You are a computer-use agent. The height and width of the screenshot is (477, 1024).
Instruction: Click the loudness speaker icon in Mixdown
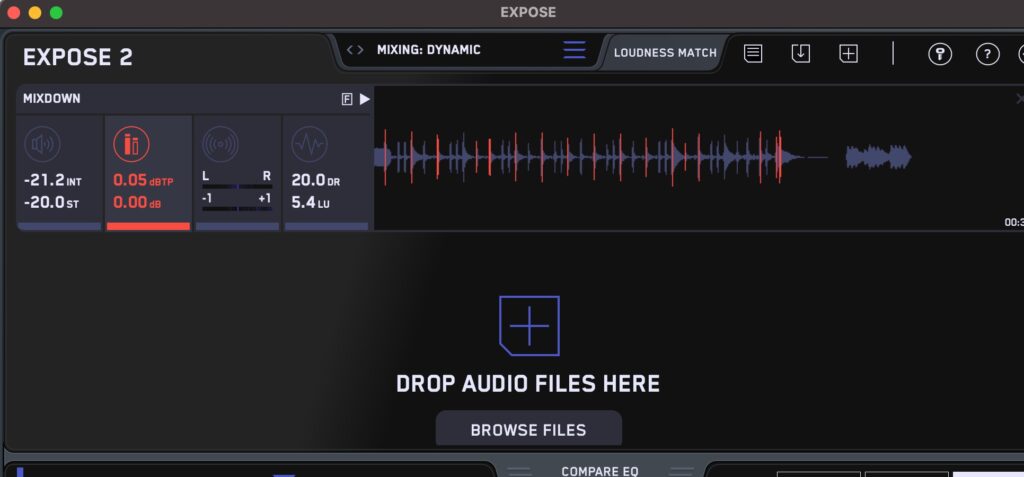43,145
